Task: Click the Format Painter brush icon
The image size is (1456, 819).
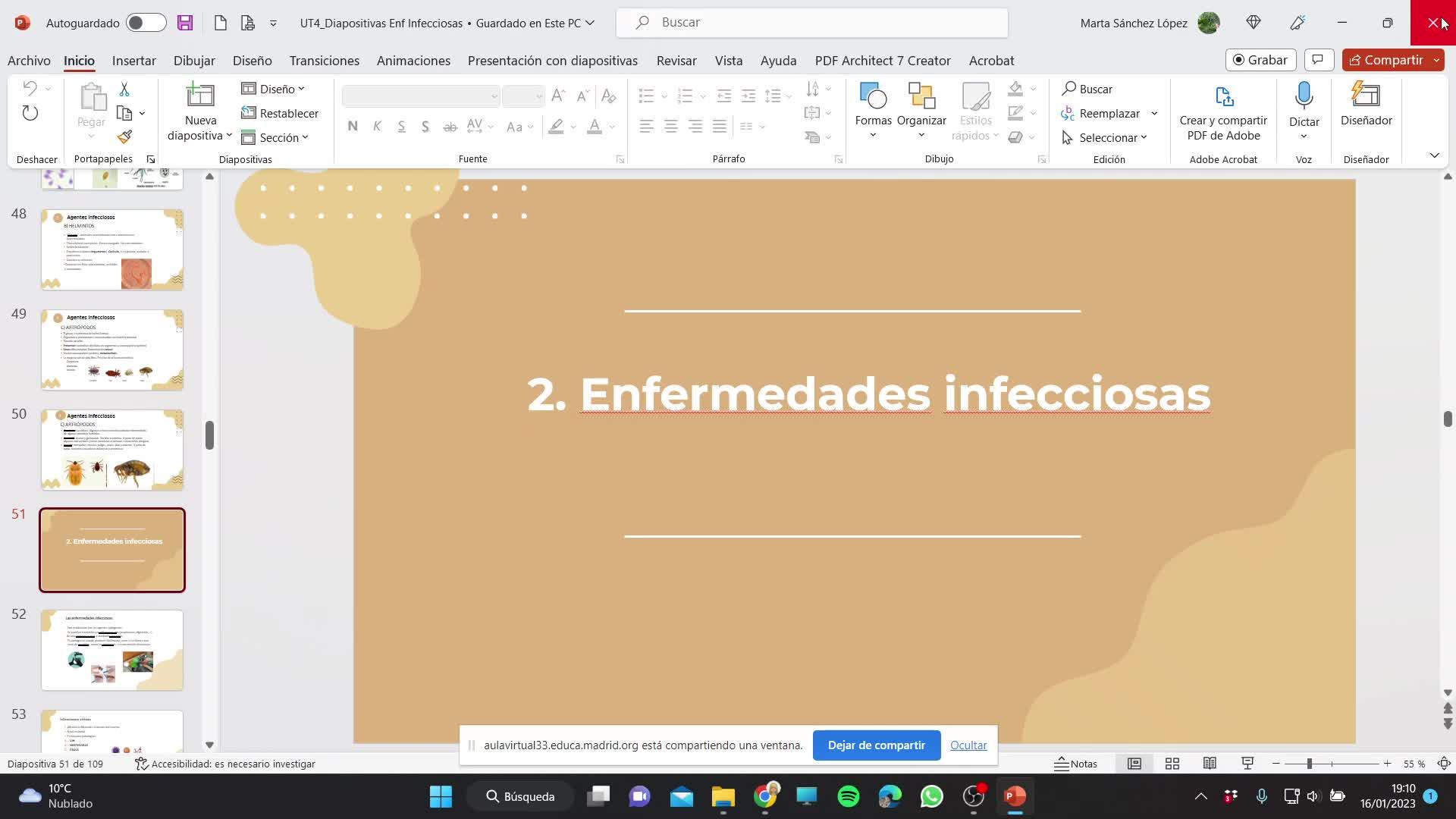Action: [x=125, y=137]
